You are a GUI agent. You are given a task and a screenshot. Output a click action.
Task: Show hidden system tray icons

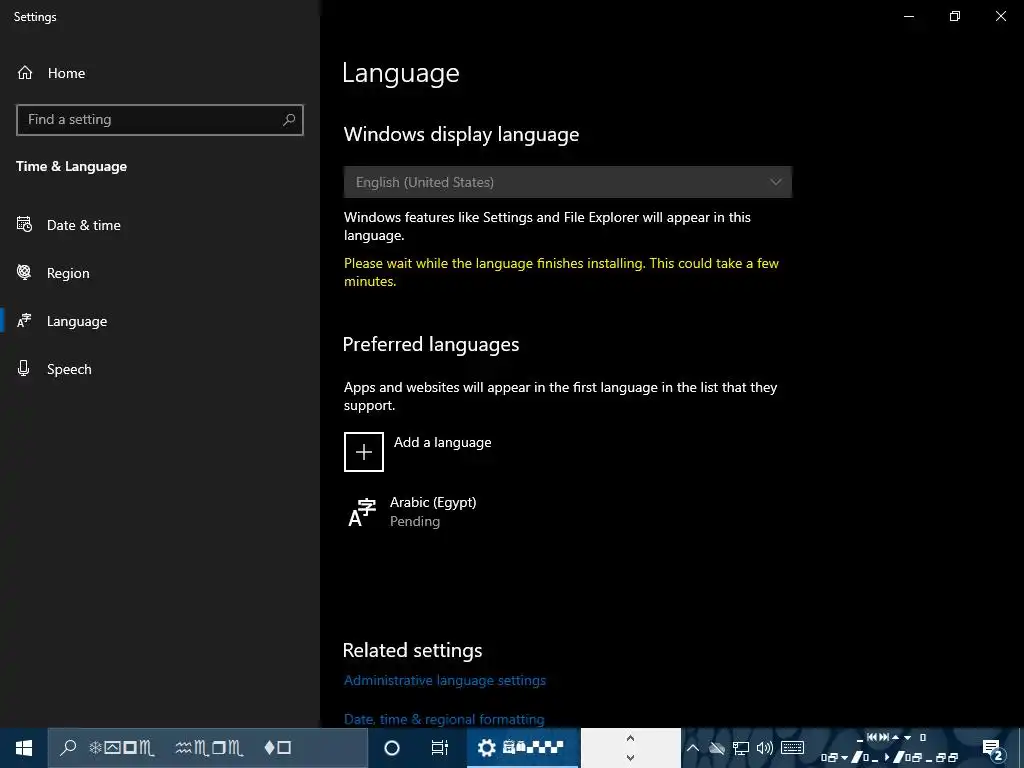point(692,748)
